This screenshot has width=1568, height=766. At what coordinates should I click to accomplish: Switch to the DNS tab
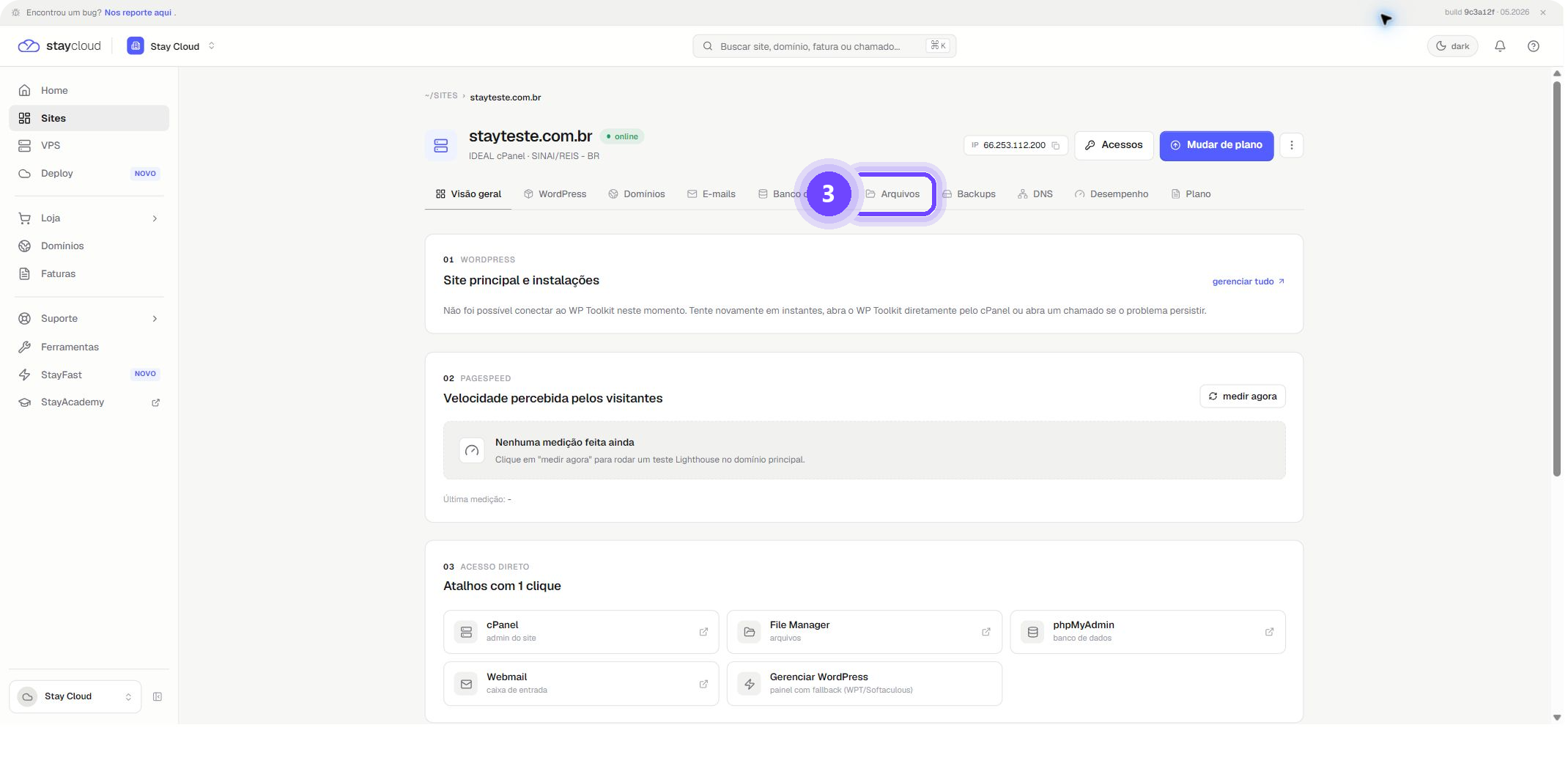(1035, 194)
